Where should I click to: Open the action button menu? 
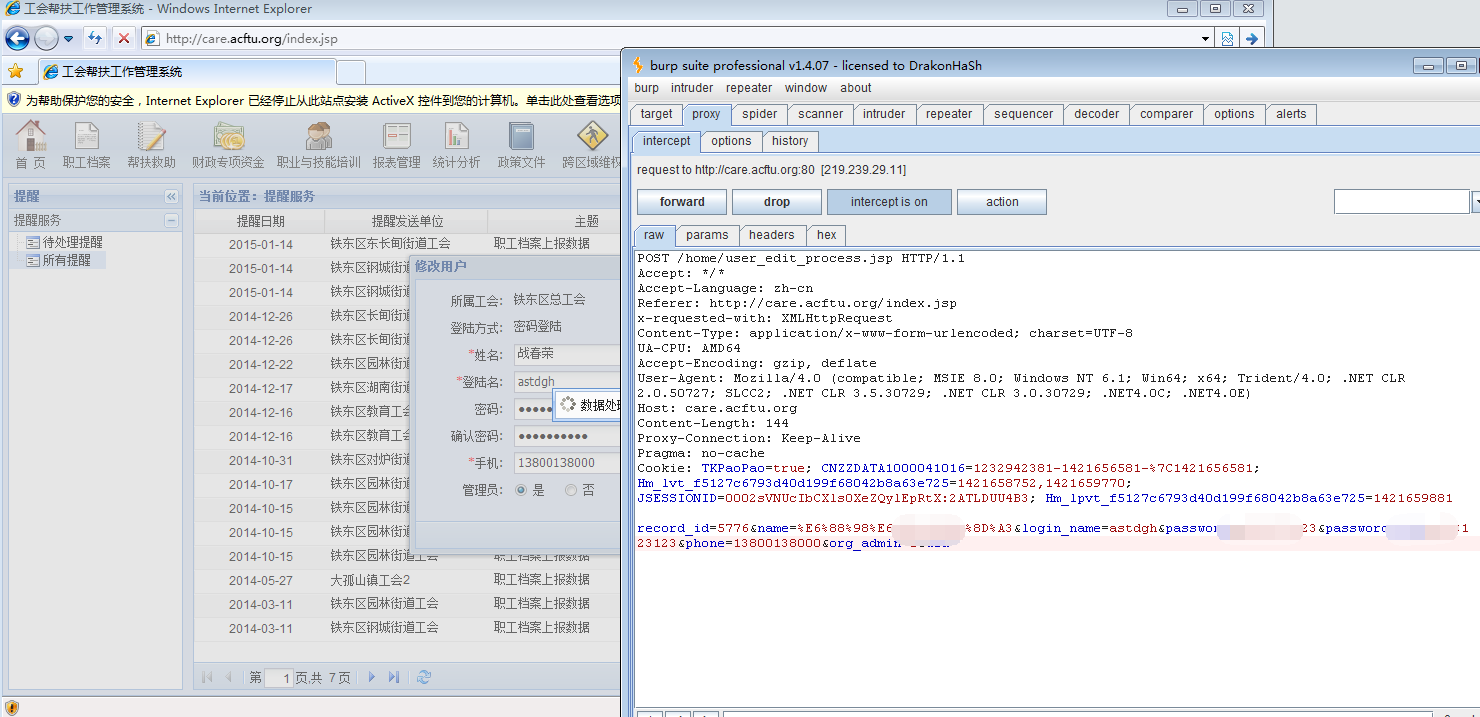pos(1002,202)
